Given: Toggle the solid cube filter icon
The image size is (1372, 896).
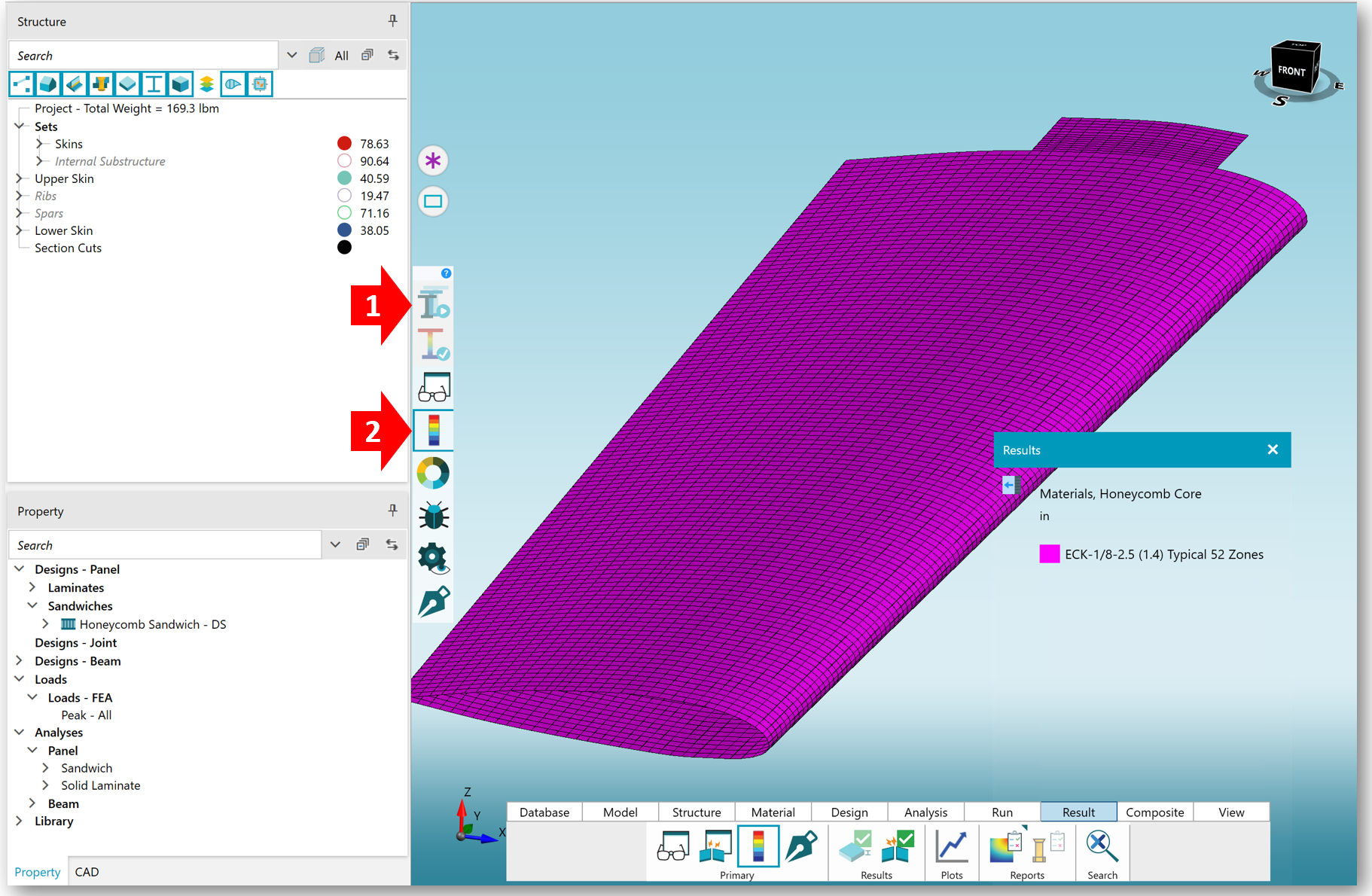Looking at the screenshot, I should click(x=180, y=84).
